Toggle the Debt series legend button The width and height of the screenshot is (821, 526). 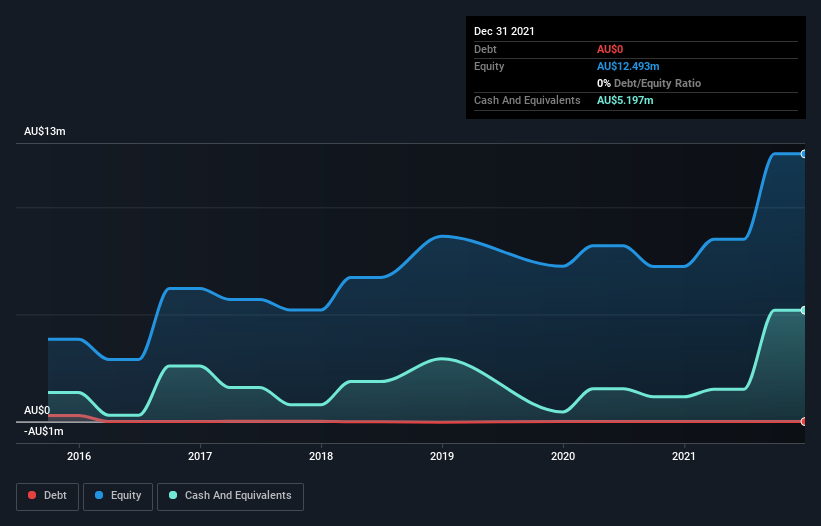(x=47, y=496)
